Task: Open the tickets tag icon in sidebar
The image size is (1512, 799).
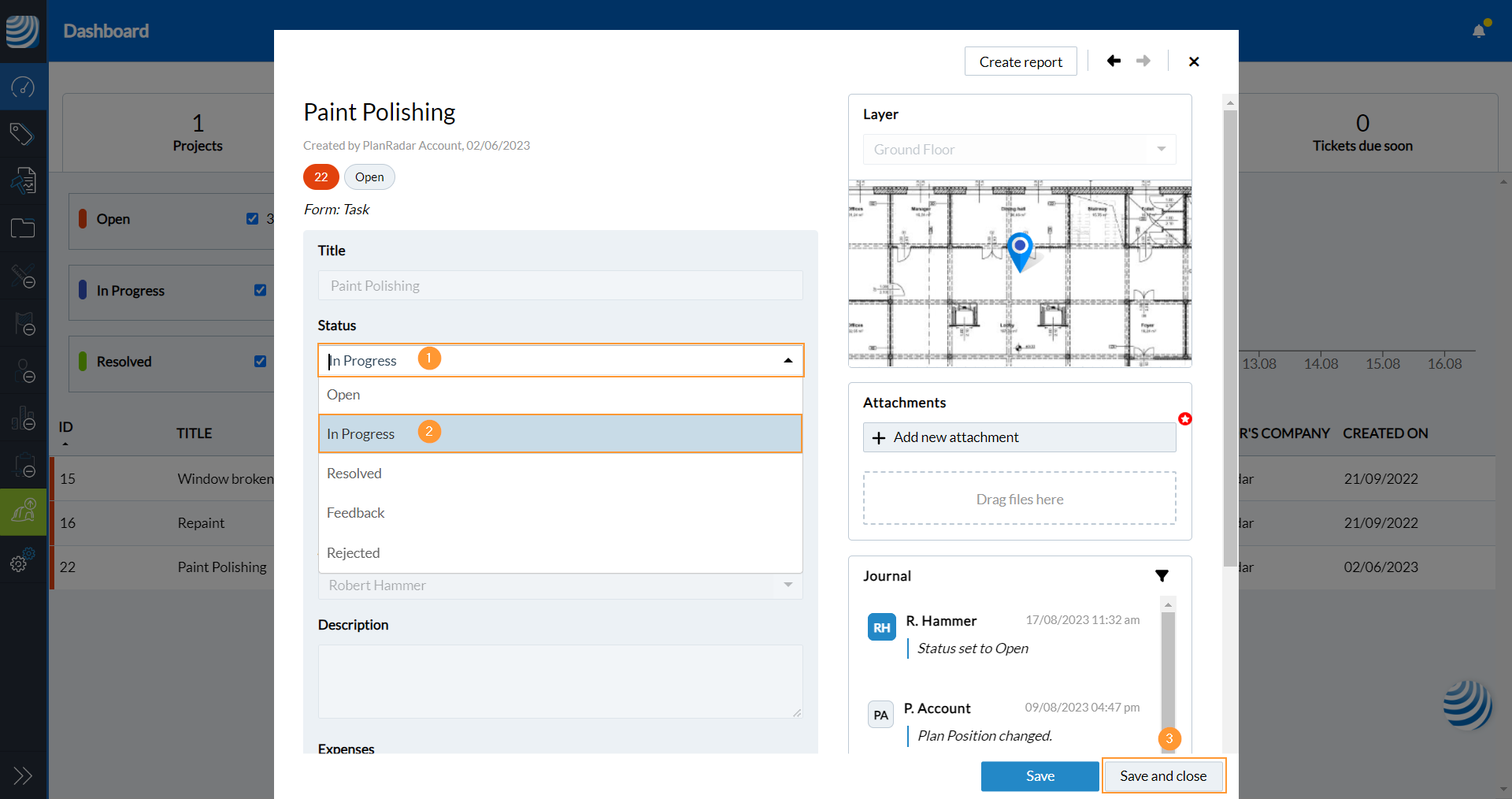Action: (23, 134)
